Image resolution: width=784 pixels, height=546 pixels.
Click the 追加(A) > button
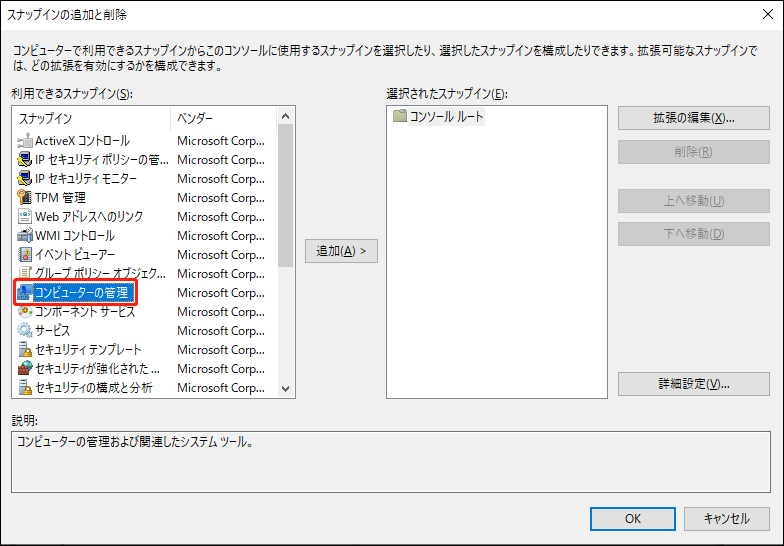tap(342, 250)
